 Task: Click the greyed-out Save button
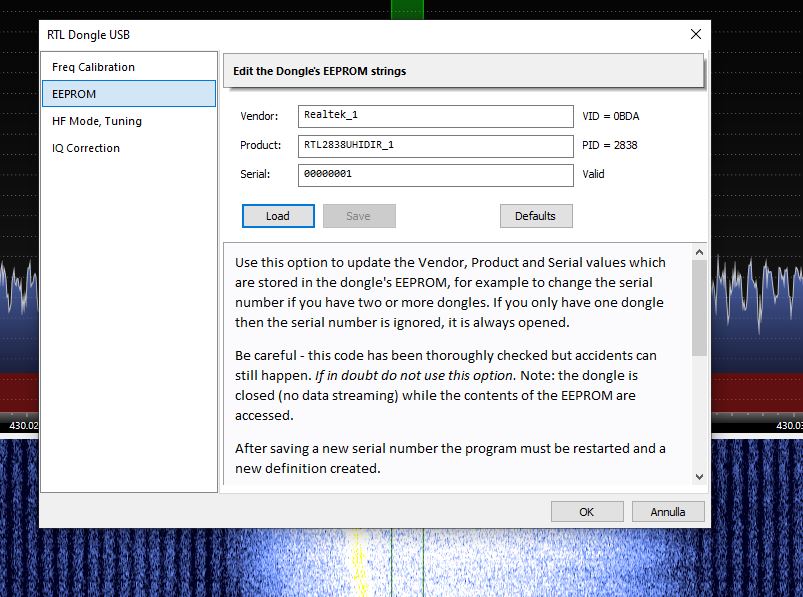pyautogui.click(x=358, y=216)
